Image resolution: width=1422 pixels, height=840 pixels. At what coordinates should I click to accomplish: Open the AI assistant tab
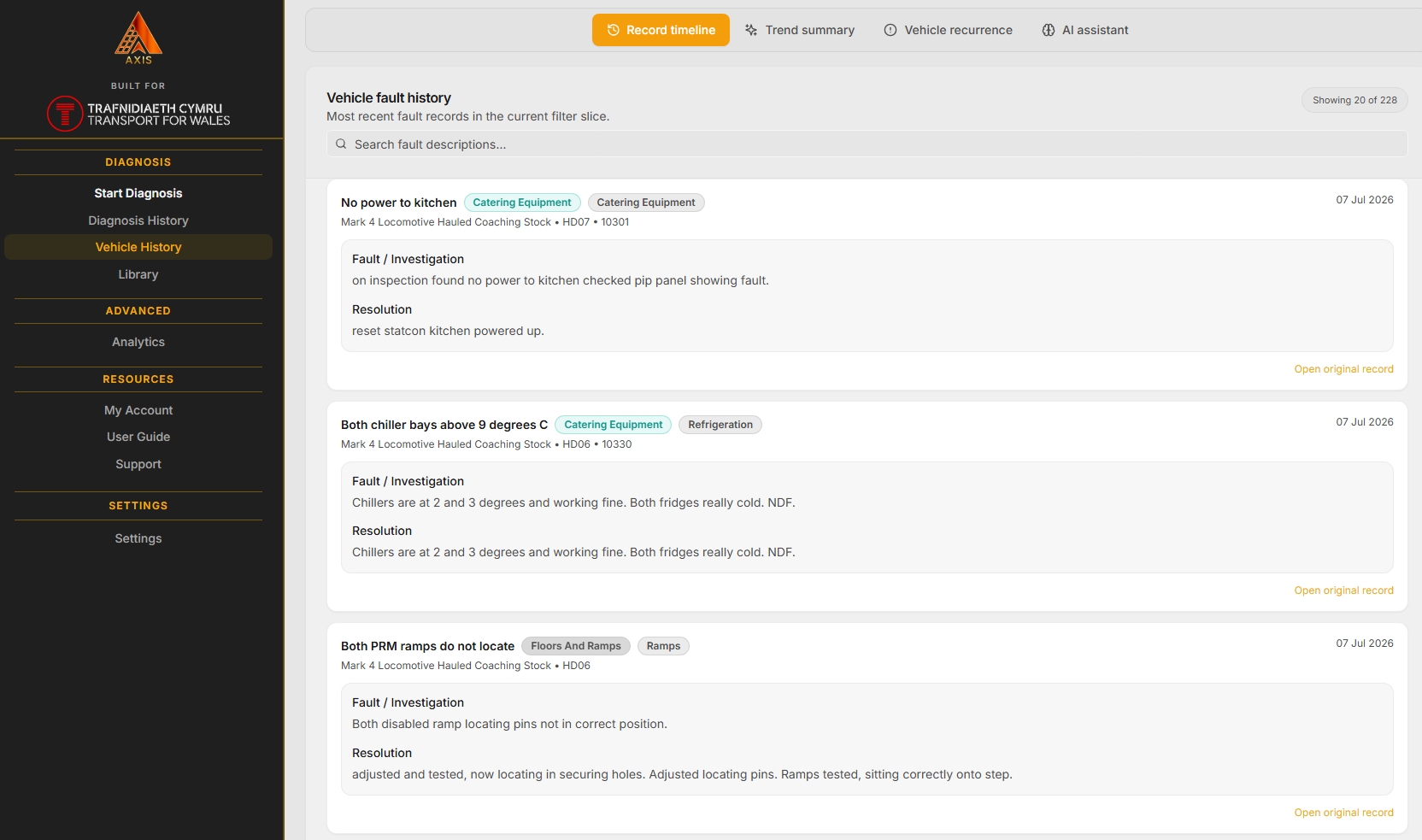click(1085, 30)
